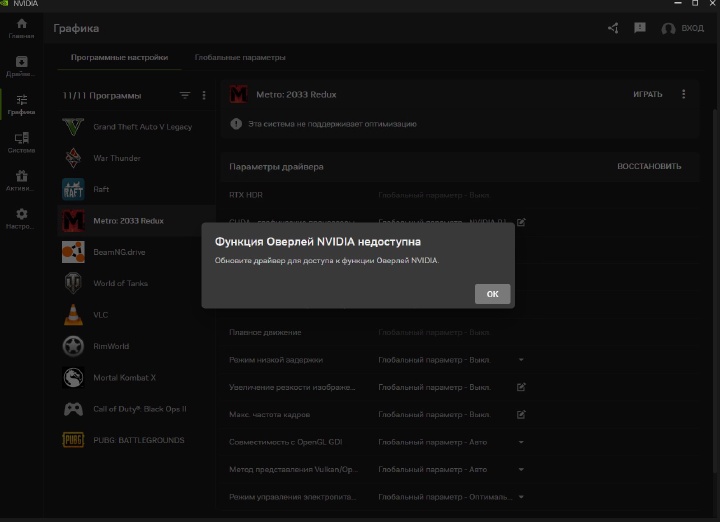Screen dimensions: 720x522
Task: Switch to Программные настройки tab
Action: (119, 57)
